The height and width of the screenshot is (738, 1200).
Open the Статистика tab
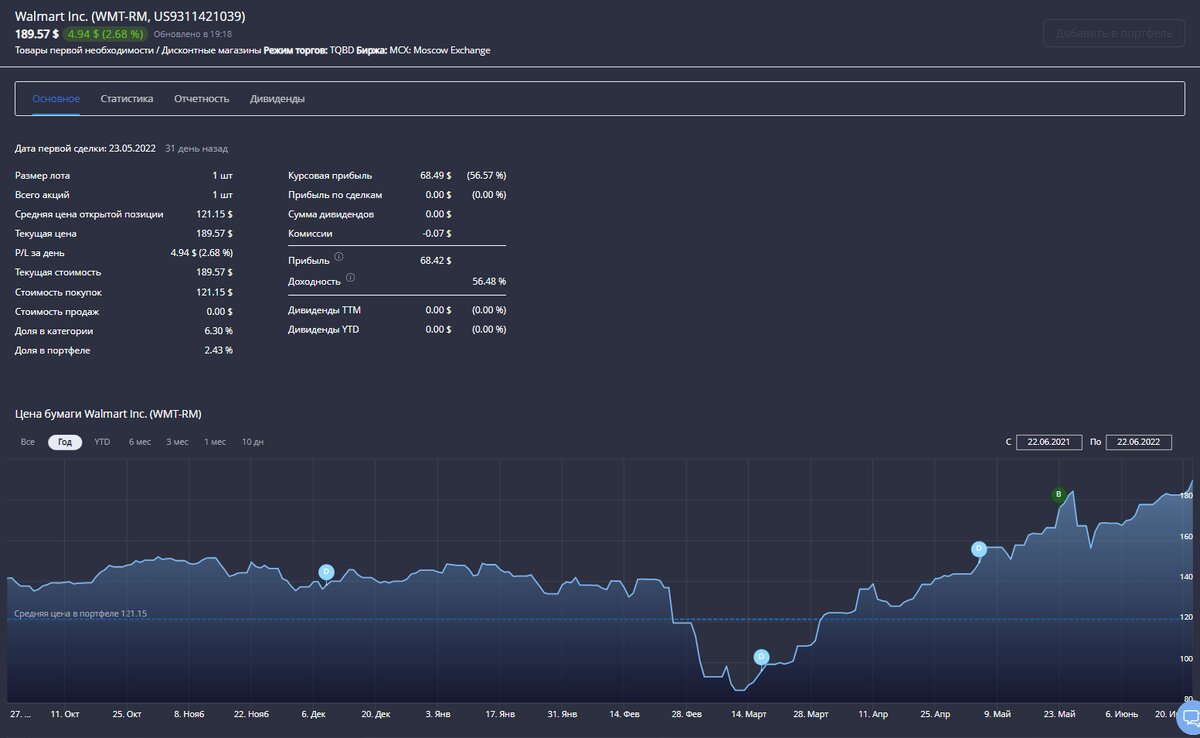[x=127, y=99]
